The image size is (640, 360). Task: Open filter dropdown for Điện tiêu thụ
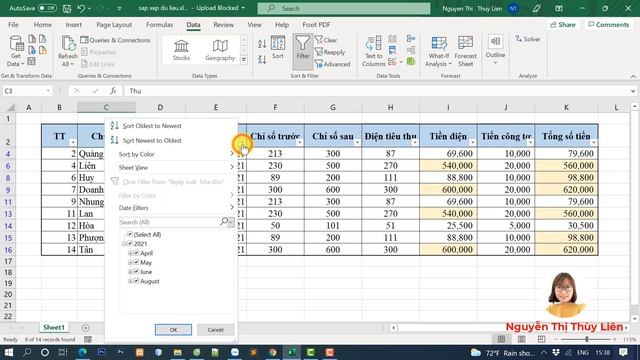(415, 142)
